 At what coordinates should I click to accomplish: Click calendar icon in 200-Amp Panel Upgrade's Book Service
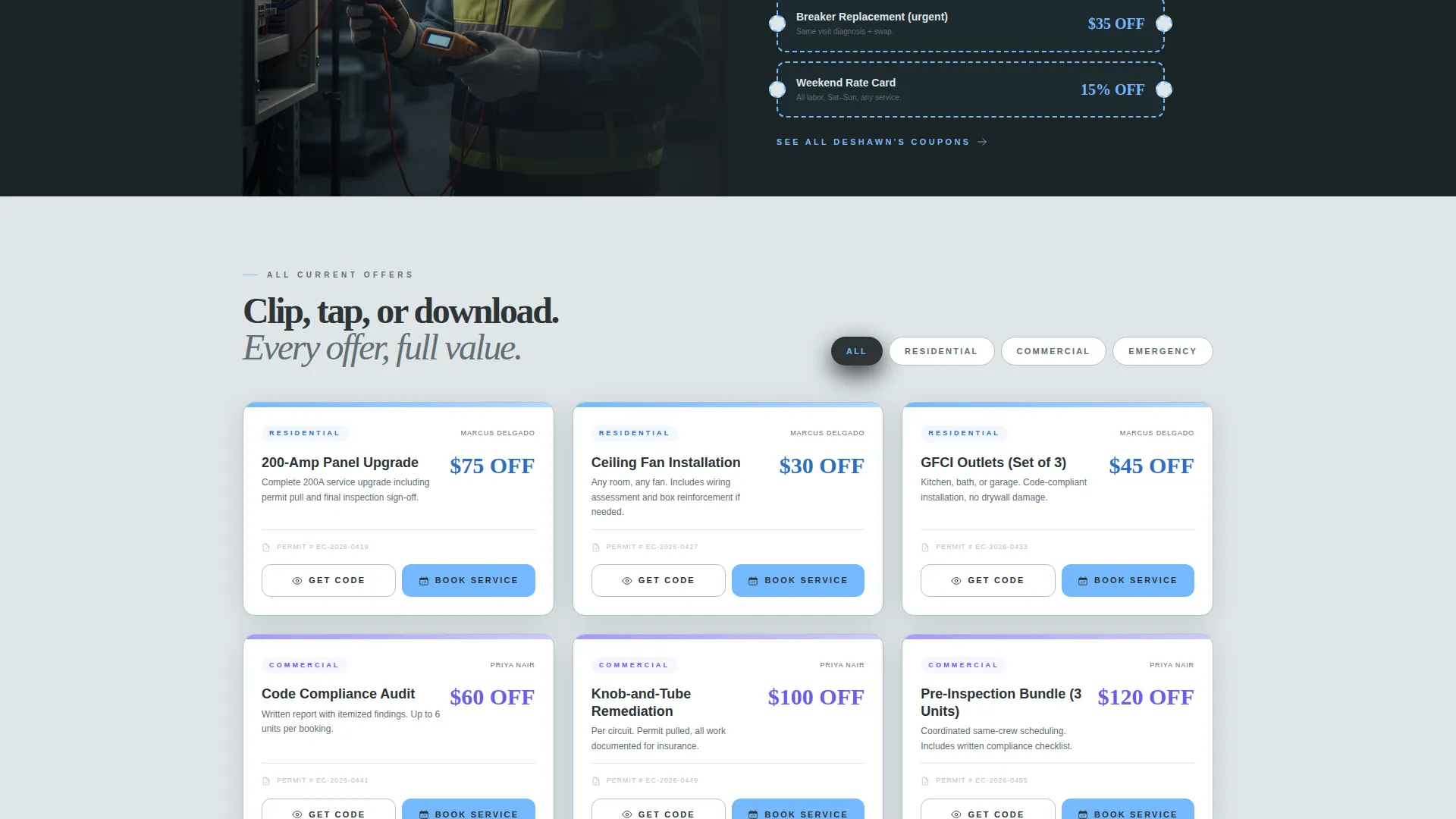(424, 581)
